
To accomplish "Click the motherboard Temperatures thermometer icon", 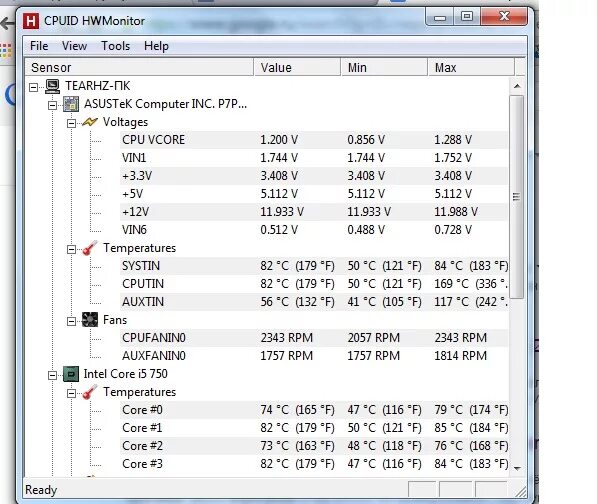I will (90, 248).
